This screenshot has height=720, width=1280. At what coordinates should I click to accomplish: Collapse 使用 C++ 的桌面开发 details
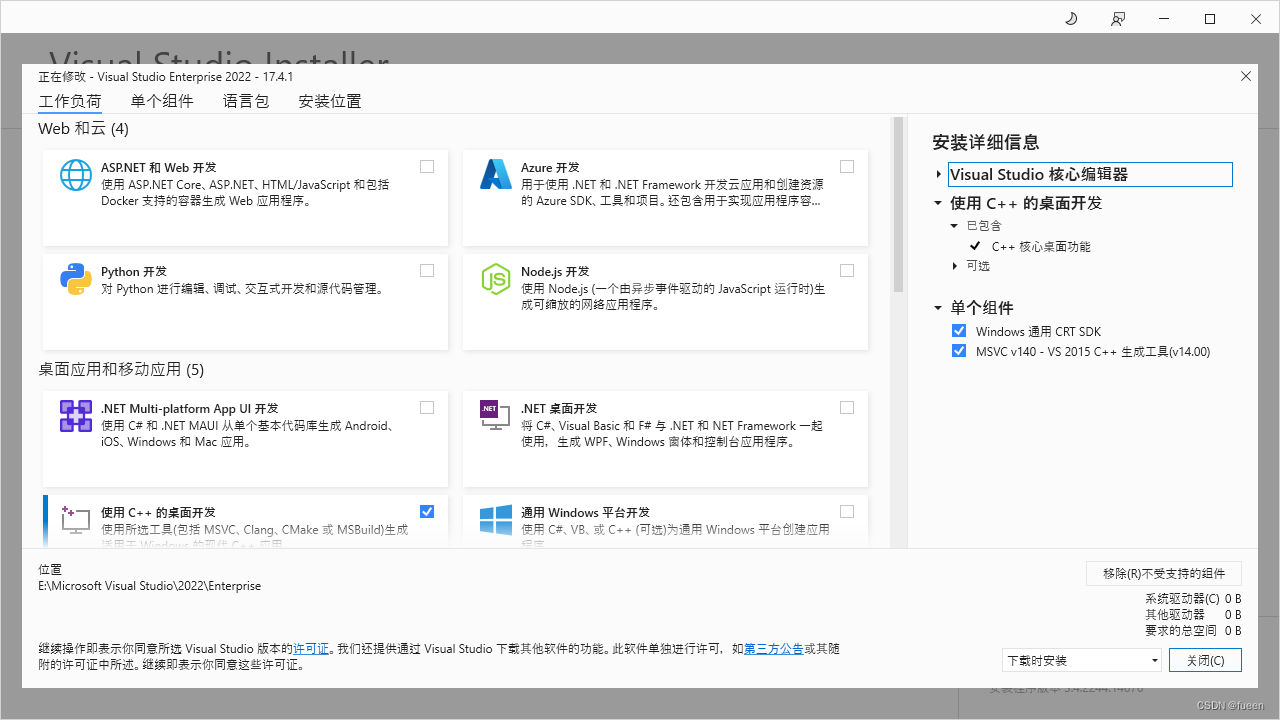click(x=938, y=203)
